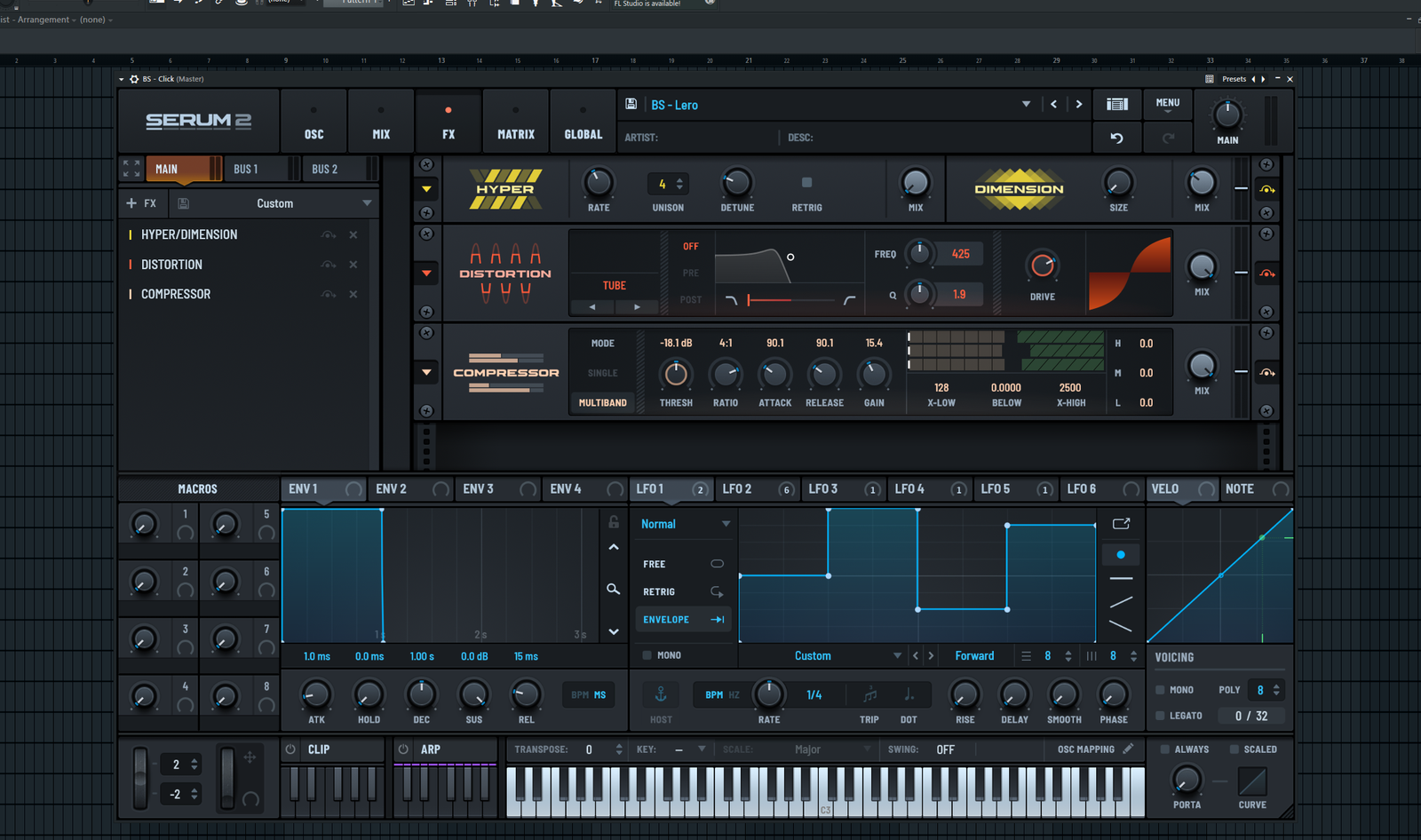Click the LFO host anchor icon
Screen dimensions: 1421x840
click(661, 694)
